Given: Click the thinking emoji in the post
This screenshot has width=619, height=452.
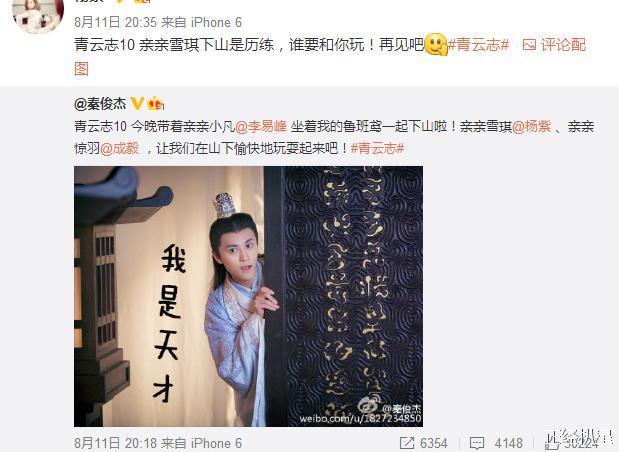Looking at the screenshot, I should click(x=435, y=44).
